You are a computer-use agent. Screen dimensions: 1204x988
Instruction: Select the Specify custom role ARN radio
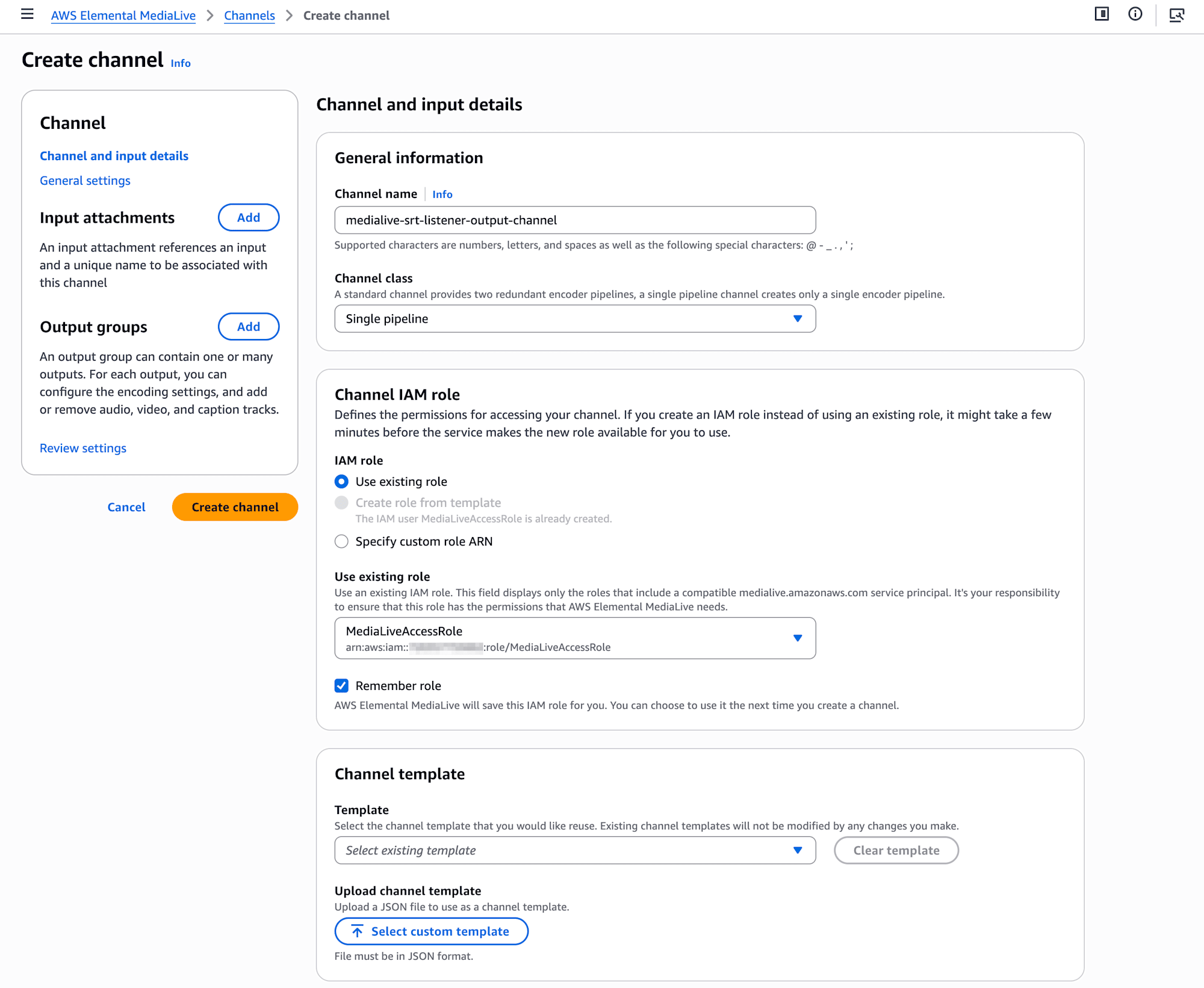[x=341, y=541]
